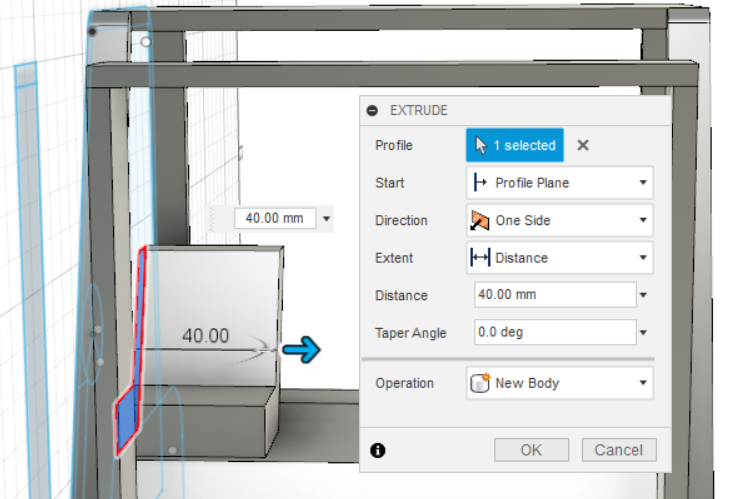Click the New Body operation icon
This screenshot has width=732, height=499.
(x=480, y=383)
